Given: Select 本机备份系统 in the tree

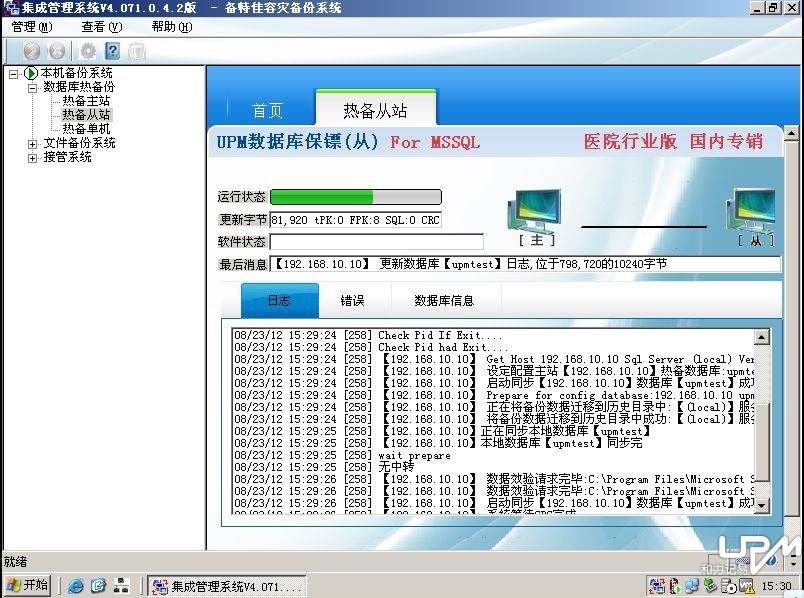Looking at the screenshot, I should [x=76, y=73].
